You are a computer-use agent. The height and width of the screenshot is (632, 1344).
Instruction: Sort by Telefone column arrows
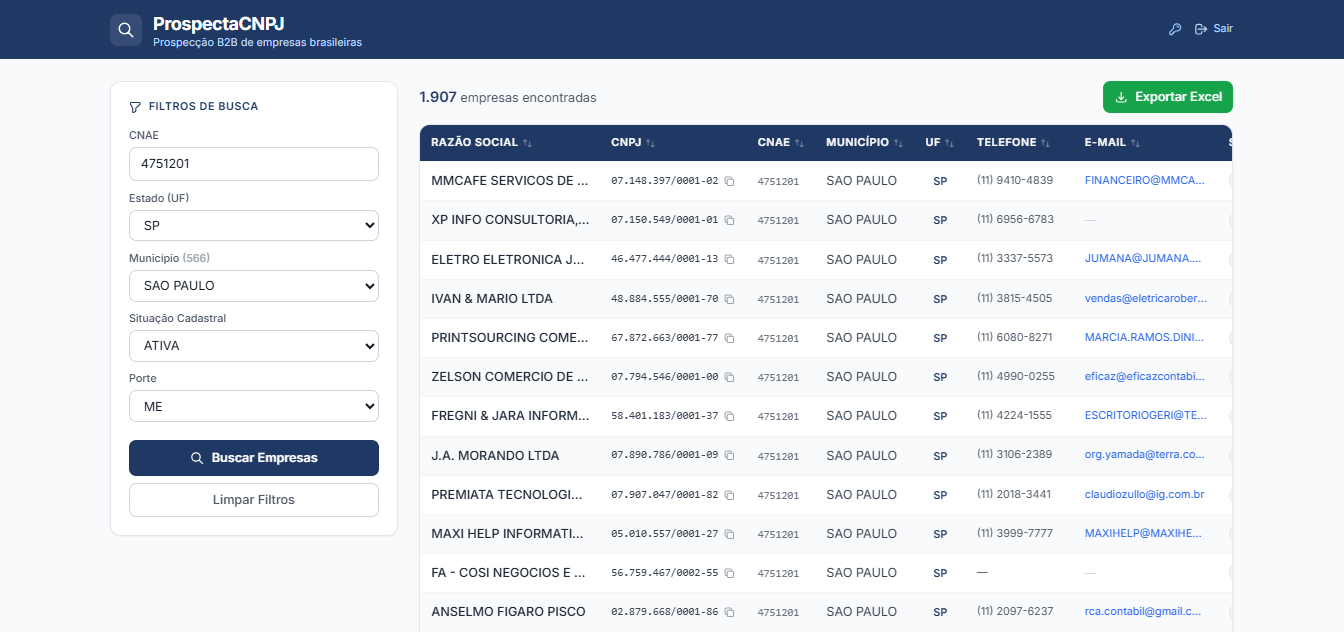[x=1045, y=143]
